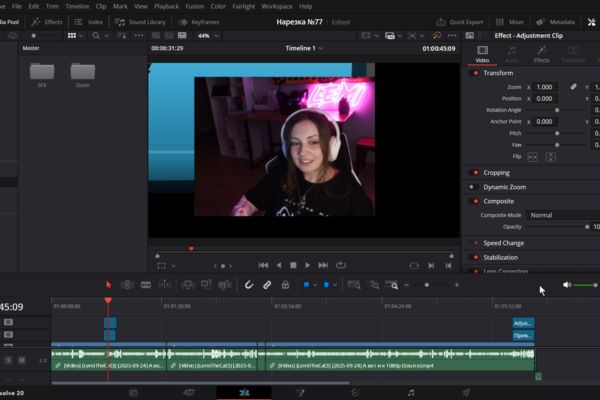The width and height of the screenshot is (600, 400).
Task: Toggle loop playback
Action: pyautogui.click(x=341, y=265)
